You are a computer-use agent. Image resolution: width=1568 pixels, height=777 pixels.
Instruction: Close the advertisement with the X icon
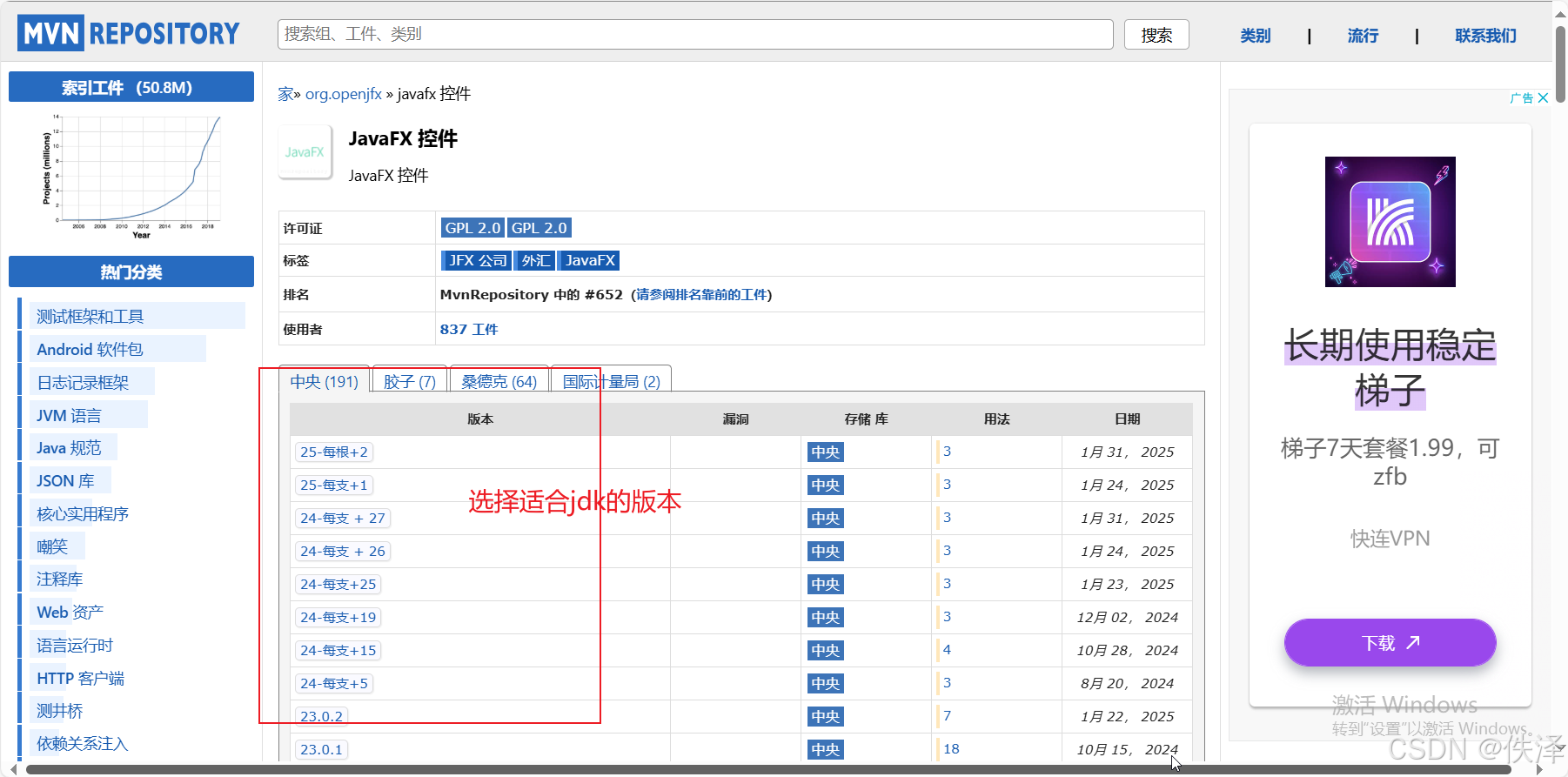tap(1543, 98)
